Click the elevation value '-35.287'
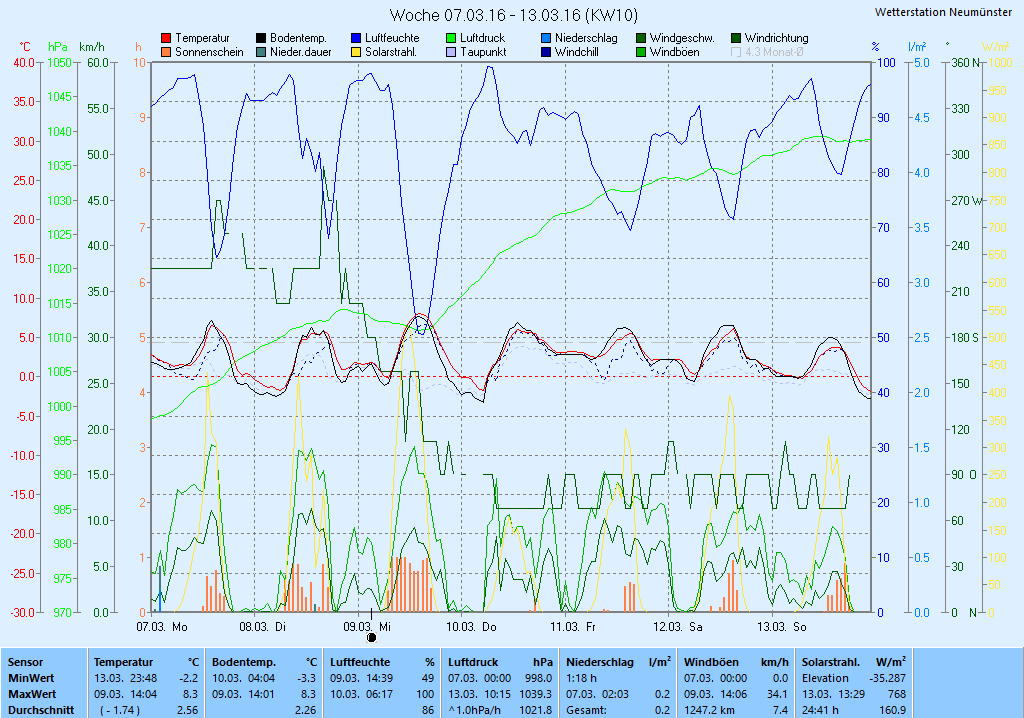 point(888,678)
